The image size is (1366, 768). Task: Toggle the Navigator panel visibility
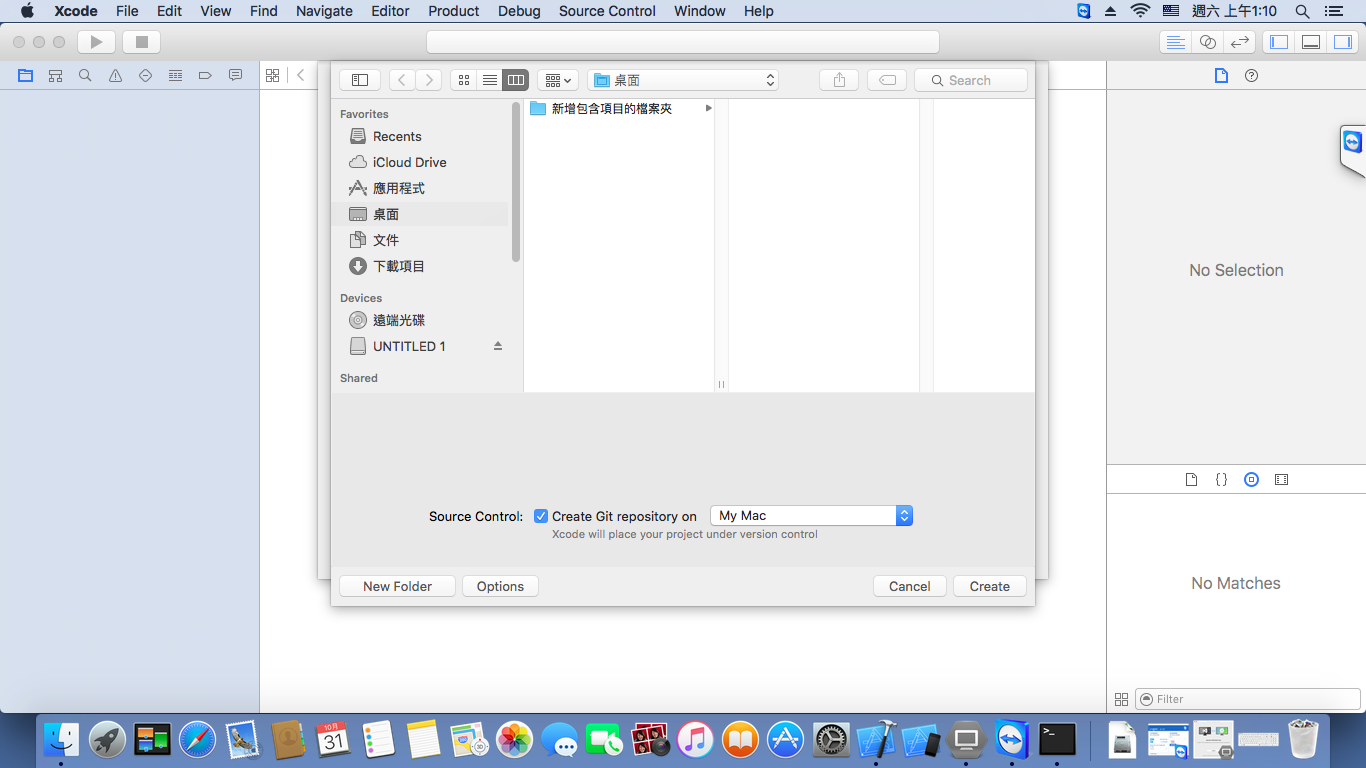click(x=1277, y=42)
